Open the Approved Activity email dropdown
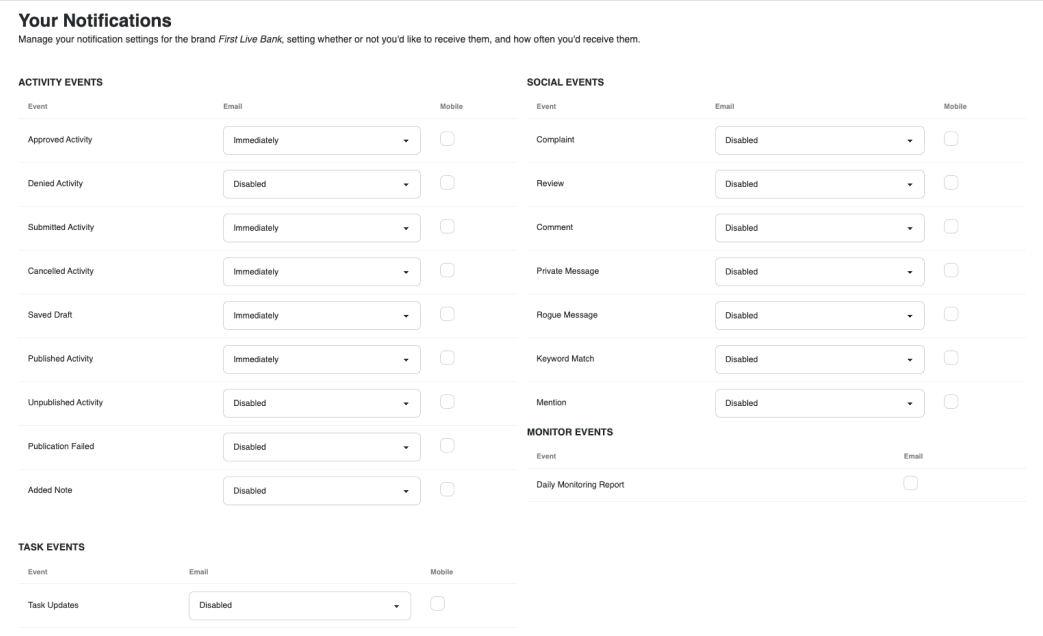 click(321, 141)
